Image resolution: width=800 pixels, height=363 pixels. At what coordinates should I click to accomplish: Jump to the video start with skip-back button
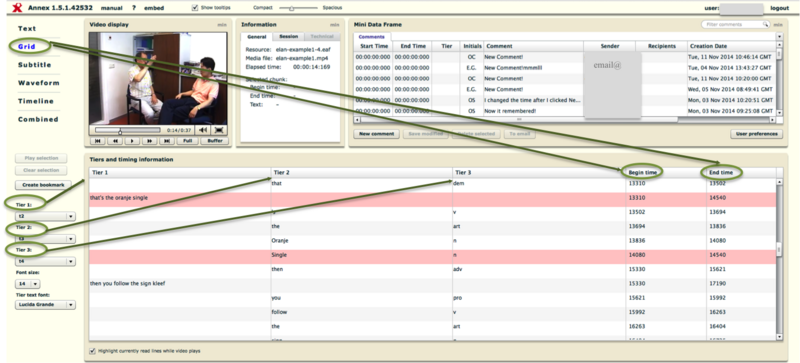point(97,141)
